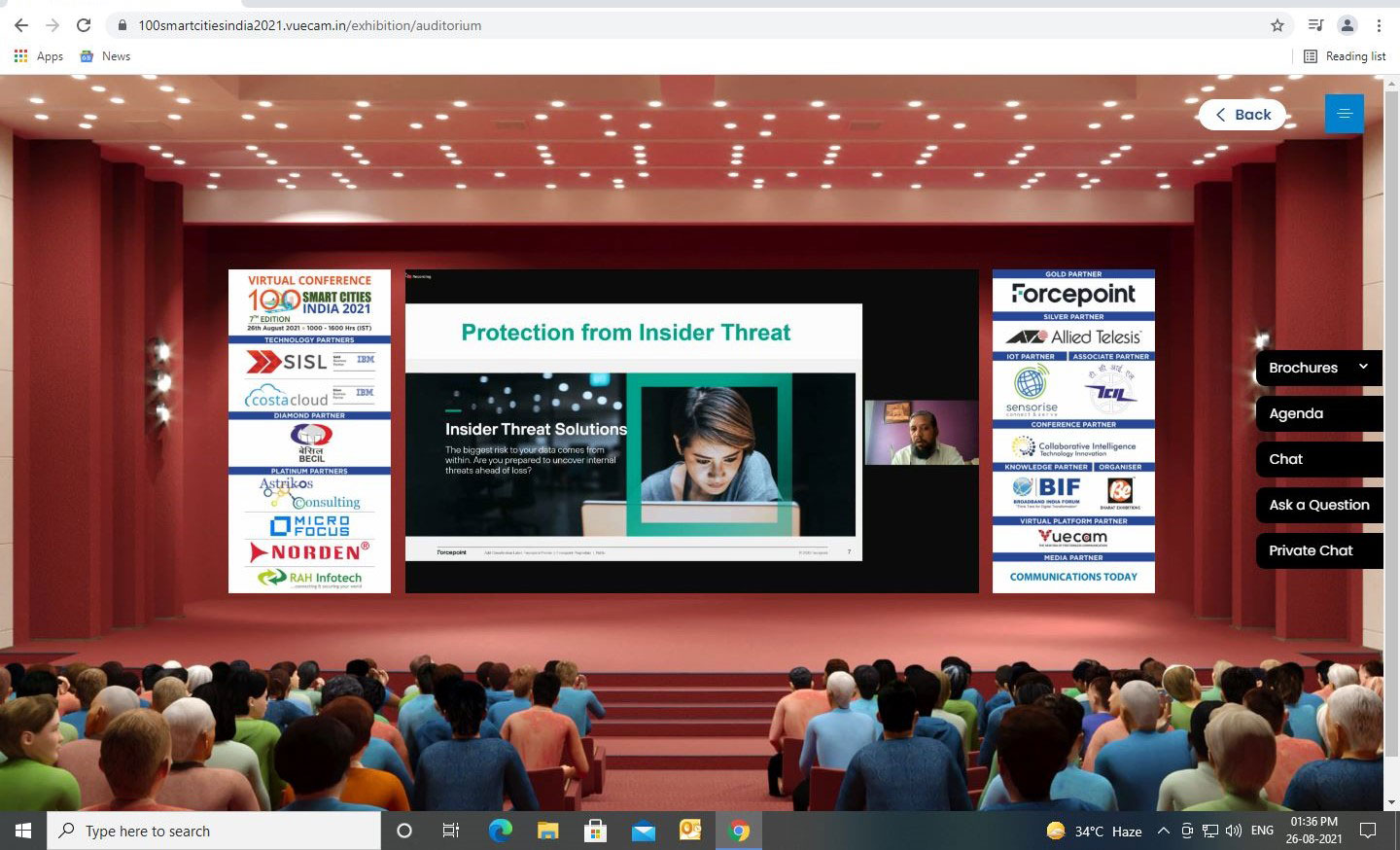Click the RAH Infotech logo

coord(309,578)
